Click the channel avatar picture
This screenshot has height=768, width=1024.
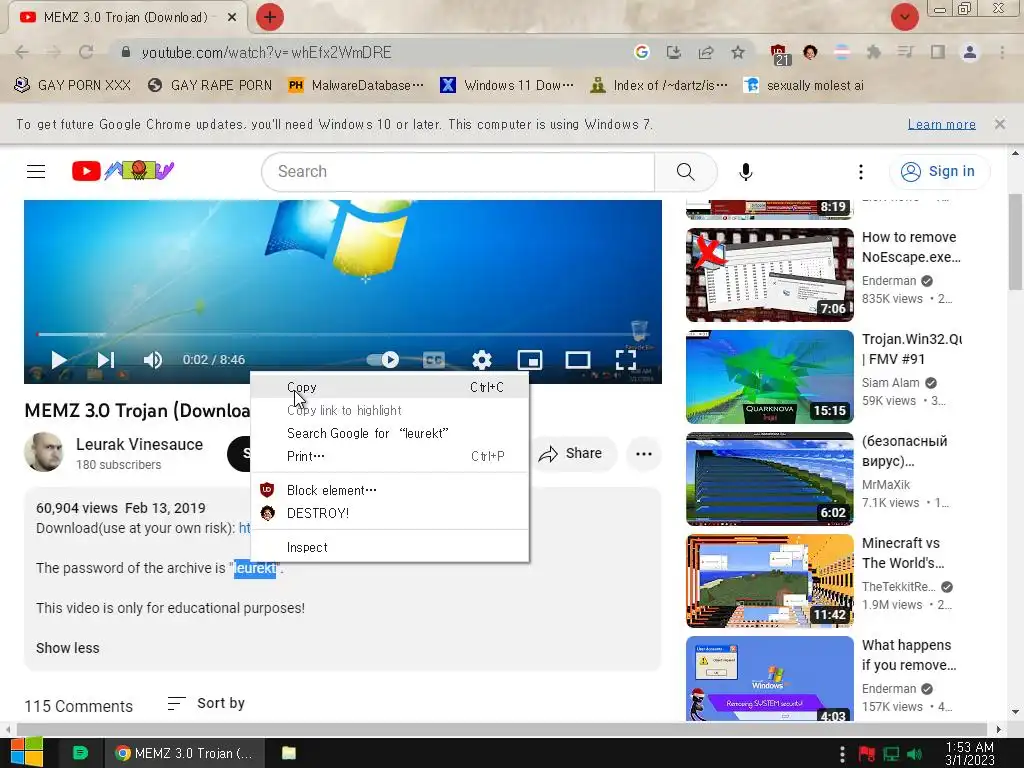point(44,451)
